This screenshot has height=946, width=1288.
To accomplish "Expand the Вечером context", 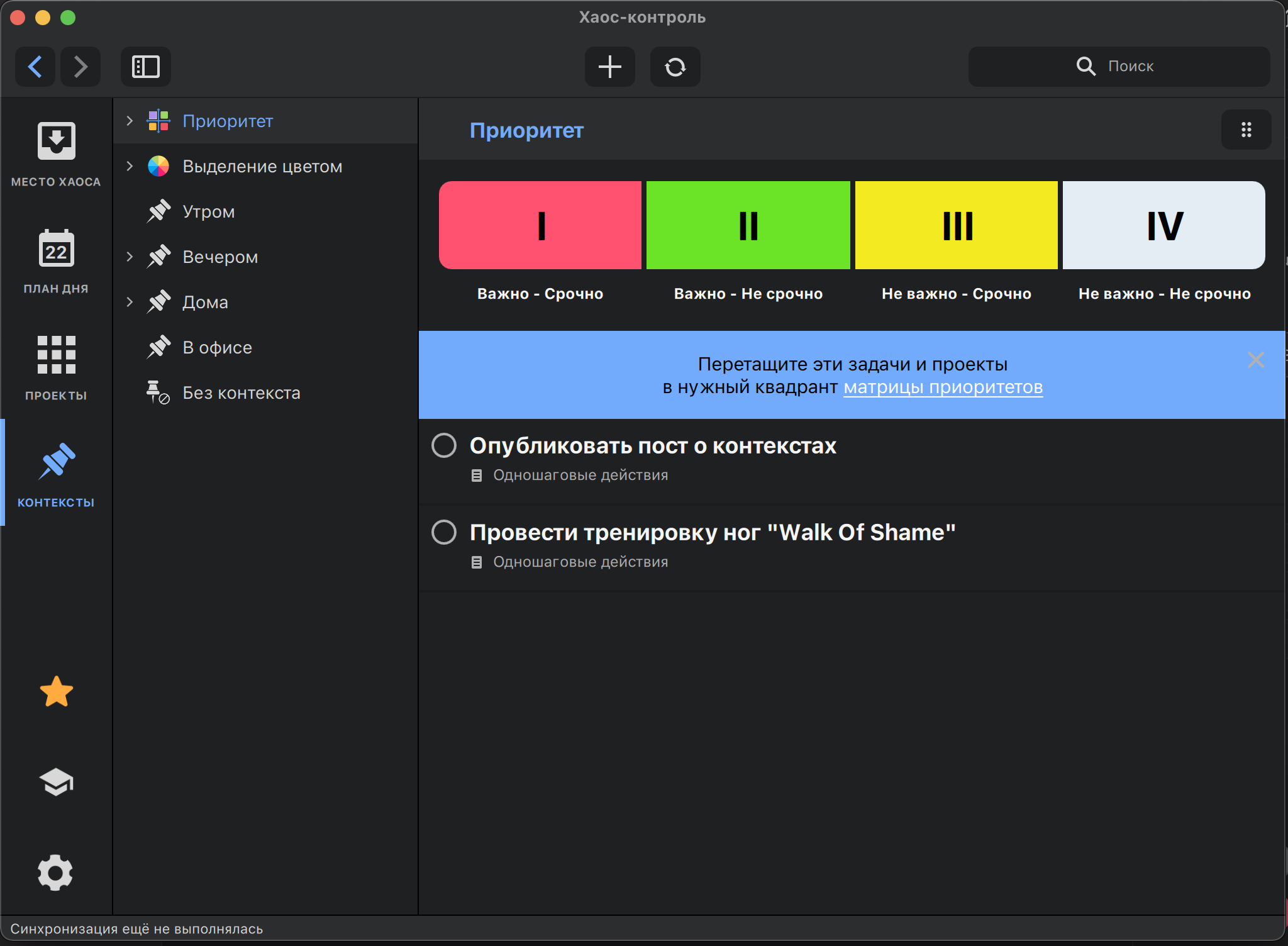I will (130, 257).
